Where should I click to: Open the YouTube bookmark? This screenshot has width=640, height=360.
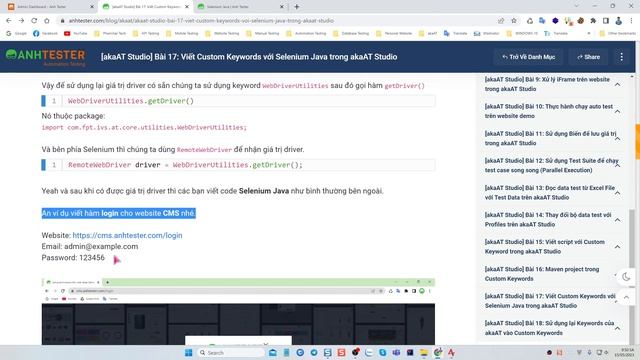(76, 33)
